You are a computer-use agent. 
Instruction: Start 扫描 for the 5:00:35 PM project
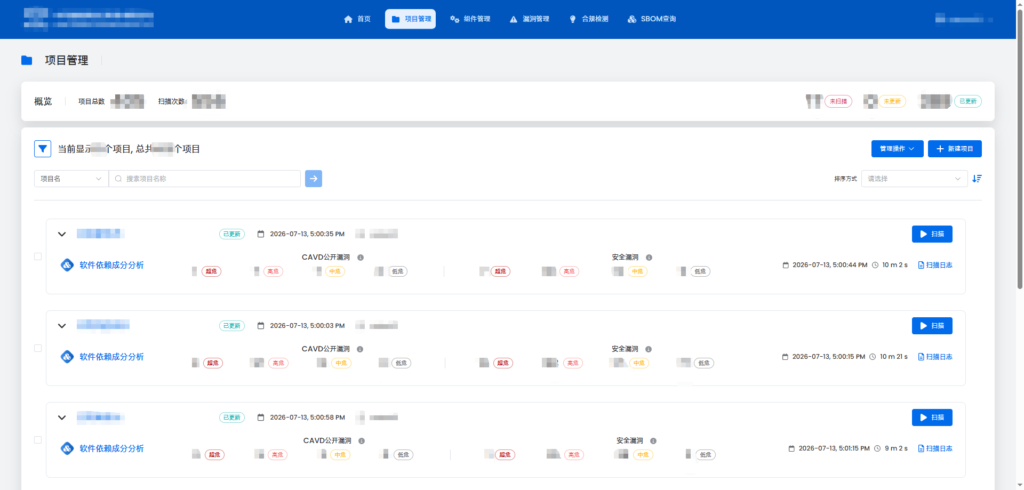tap(932, 234)
